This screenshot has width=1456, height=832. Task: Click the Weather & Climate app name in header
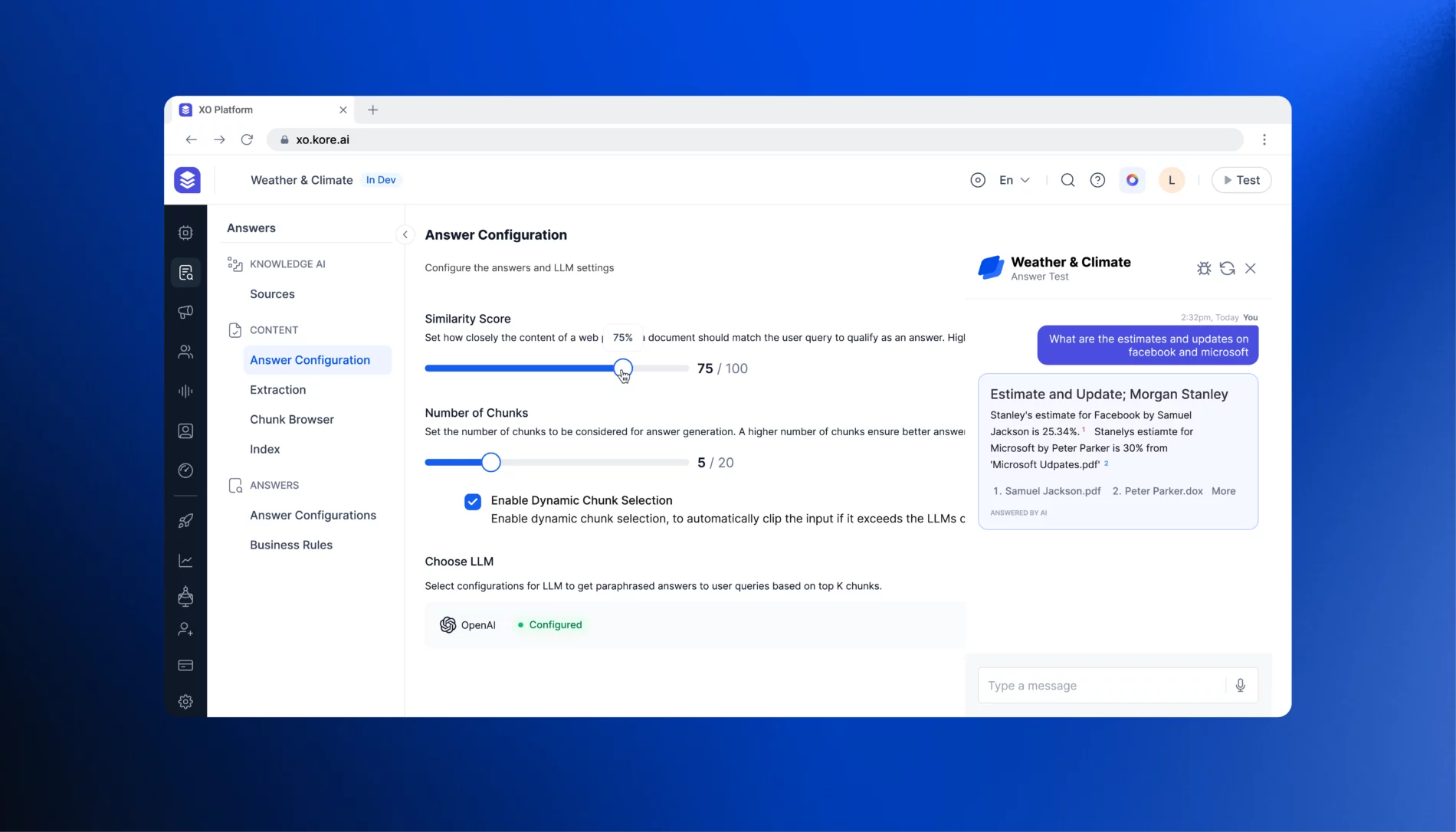point(302,180)
